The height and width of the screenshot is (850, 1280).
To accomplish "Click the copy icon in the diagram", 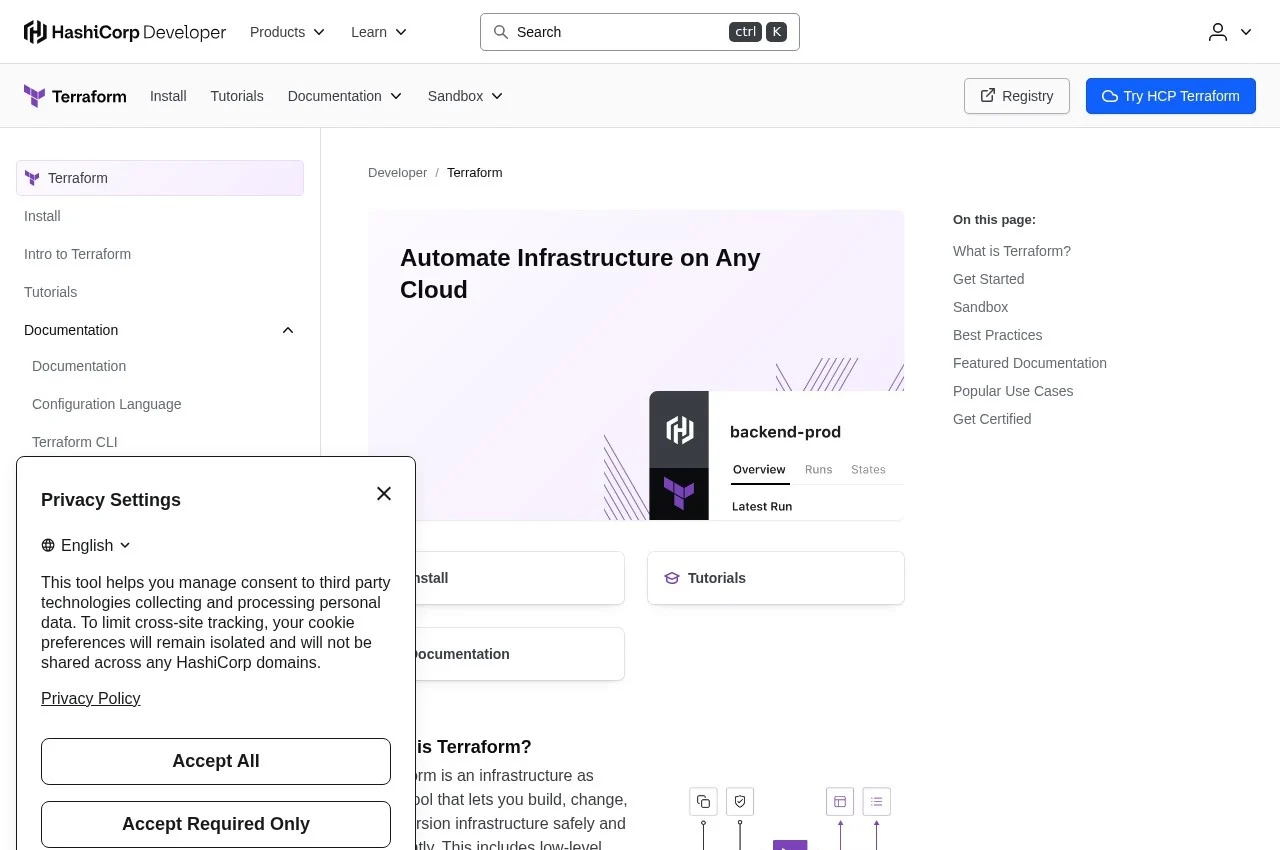I will (703, 801).
